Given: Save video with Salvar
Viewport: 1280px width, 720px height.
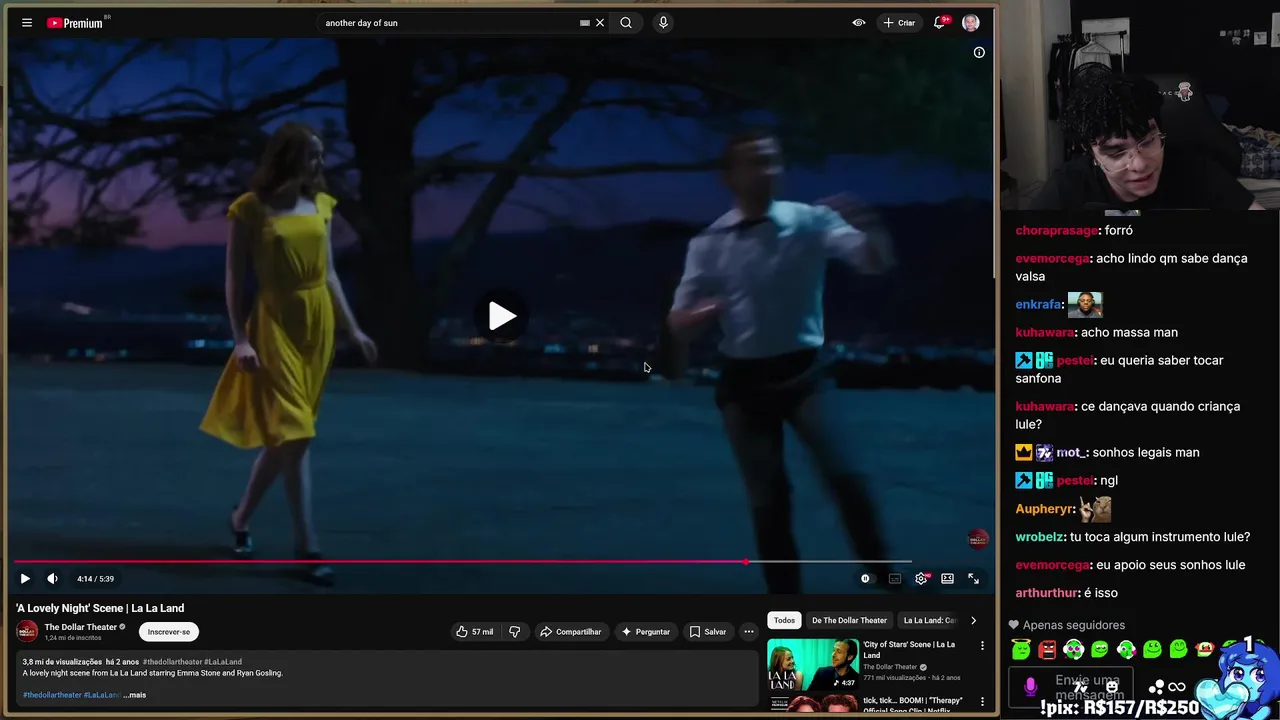Looking at the screenshot, I should (x=708, y=632).
